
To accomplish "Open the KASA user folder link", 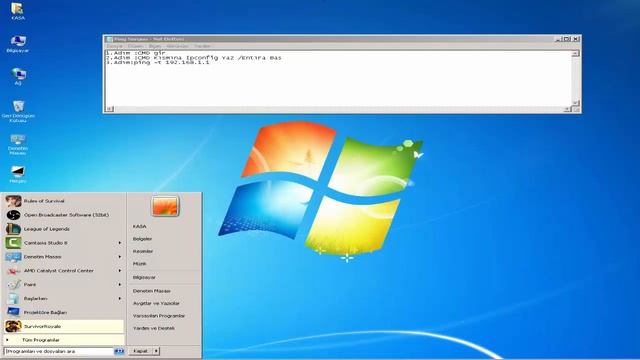I will pos(140,226).
